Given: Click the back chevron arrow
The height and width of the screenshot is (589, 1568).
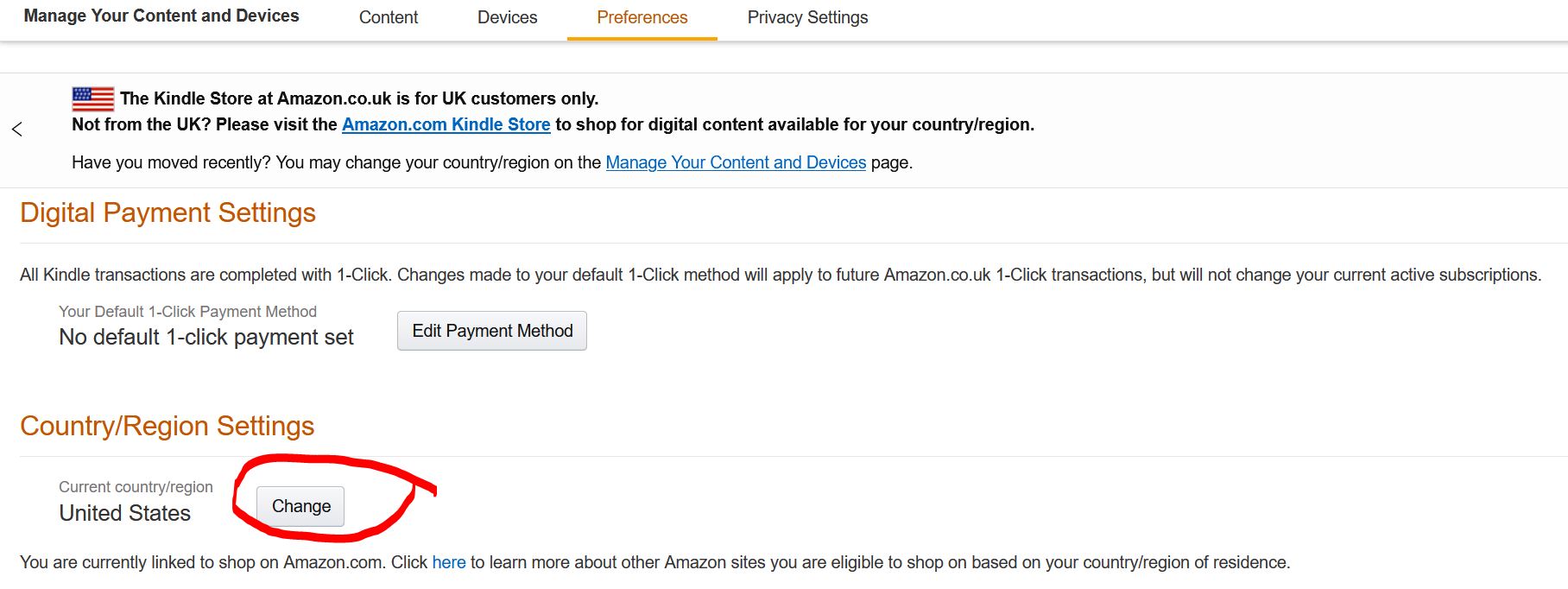Looking at the screenshot, I should (16, 126).
